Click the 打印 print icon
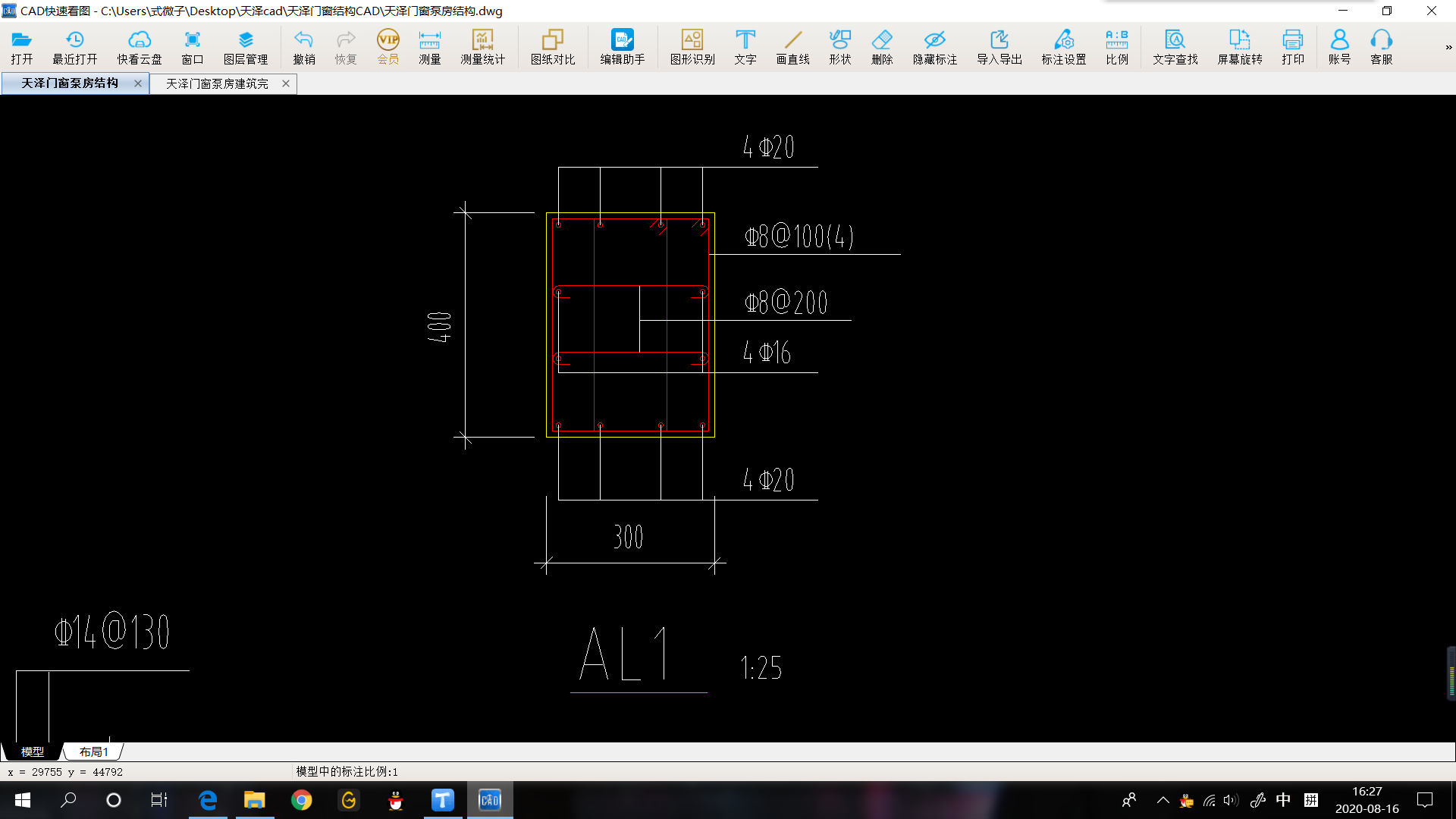1456x819 pixels. coord(1293,46)
